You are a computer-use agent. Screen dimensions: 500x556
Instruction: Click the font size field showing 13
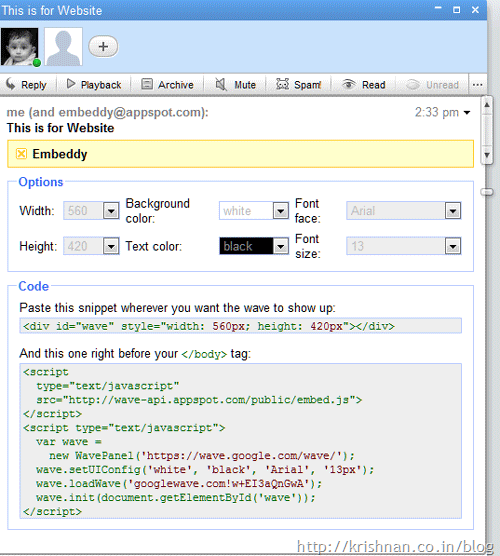pyautogui.click(x=396, y=246)
